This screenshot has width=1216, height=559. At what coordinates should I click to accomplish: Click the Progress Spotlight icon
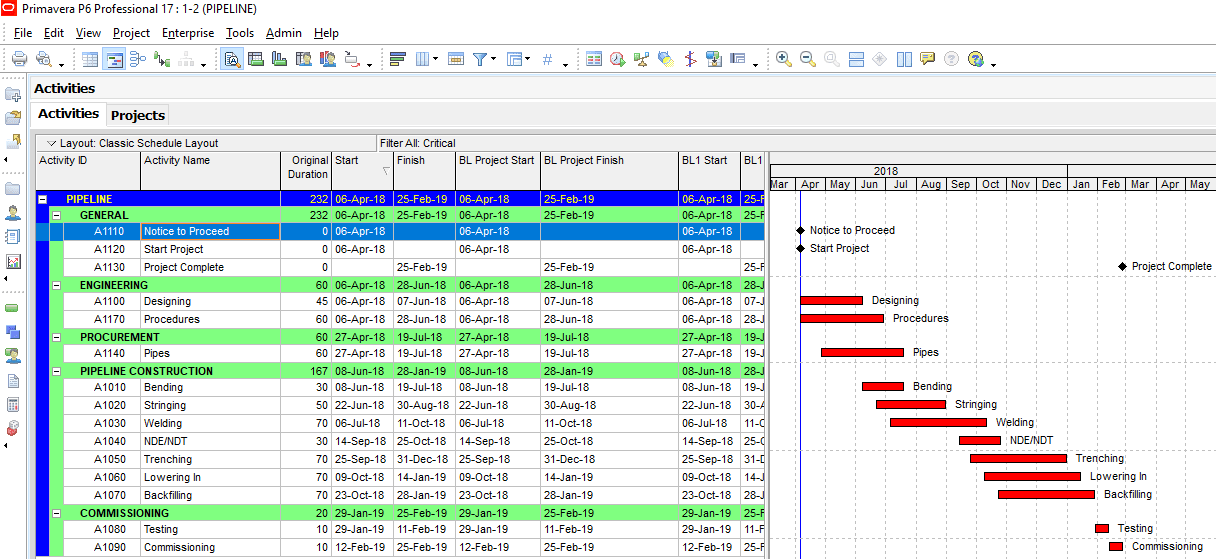666,59
